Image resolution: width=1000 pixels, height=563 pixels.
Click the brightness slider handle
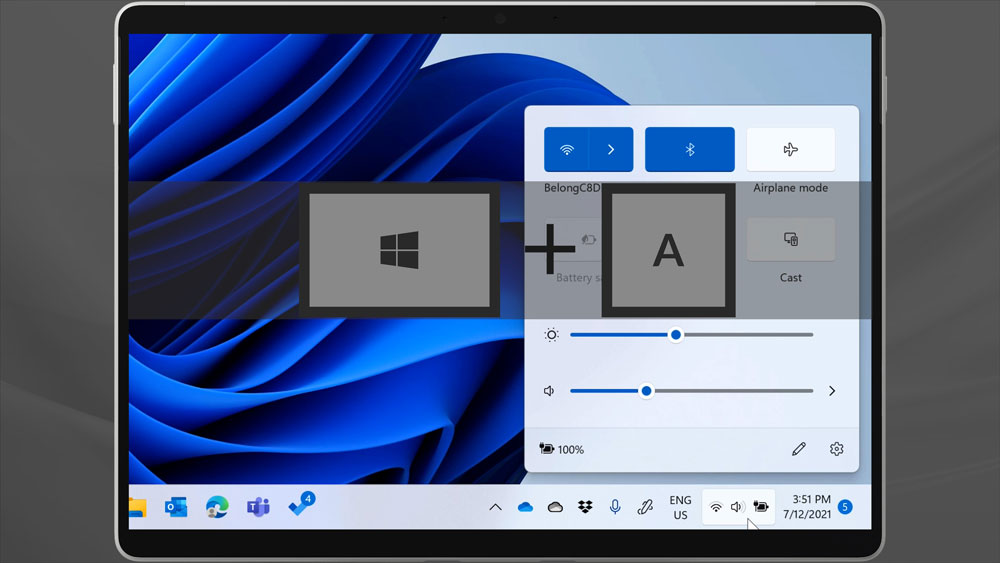676,335
